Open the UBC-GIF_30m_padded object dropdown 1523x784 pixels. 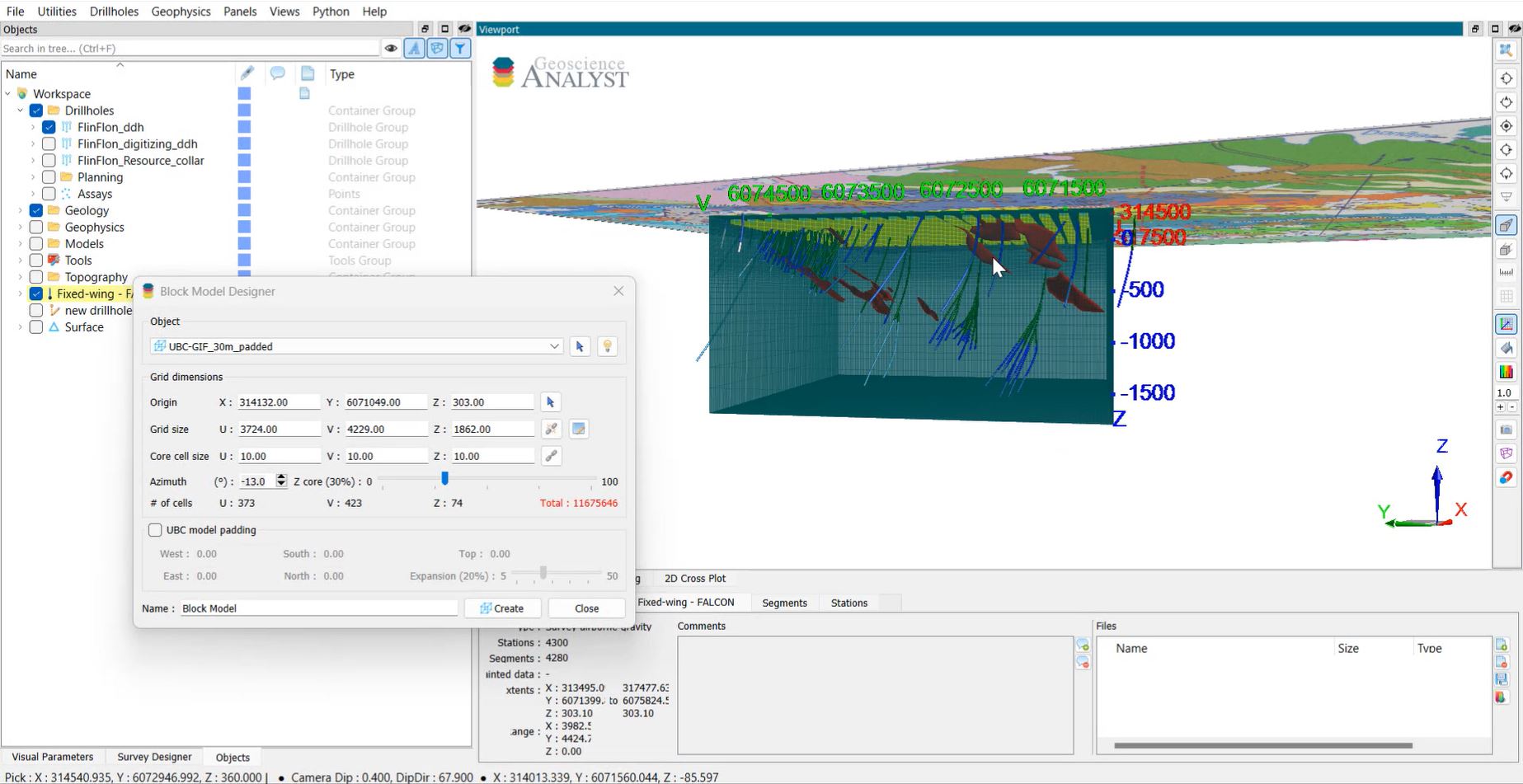[x=554, y=346]
